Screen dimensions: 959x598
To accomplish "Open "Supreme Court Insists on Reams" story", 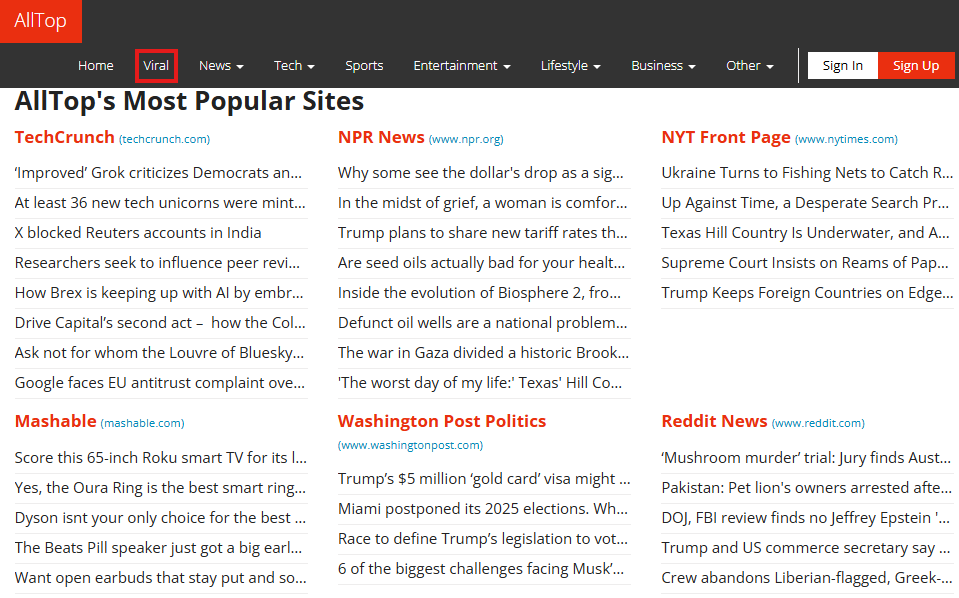I will click(805, 263).
